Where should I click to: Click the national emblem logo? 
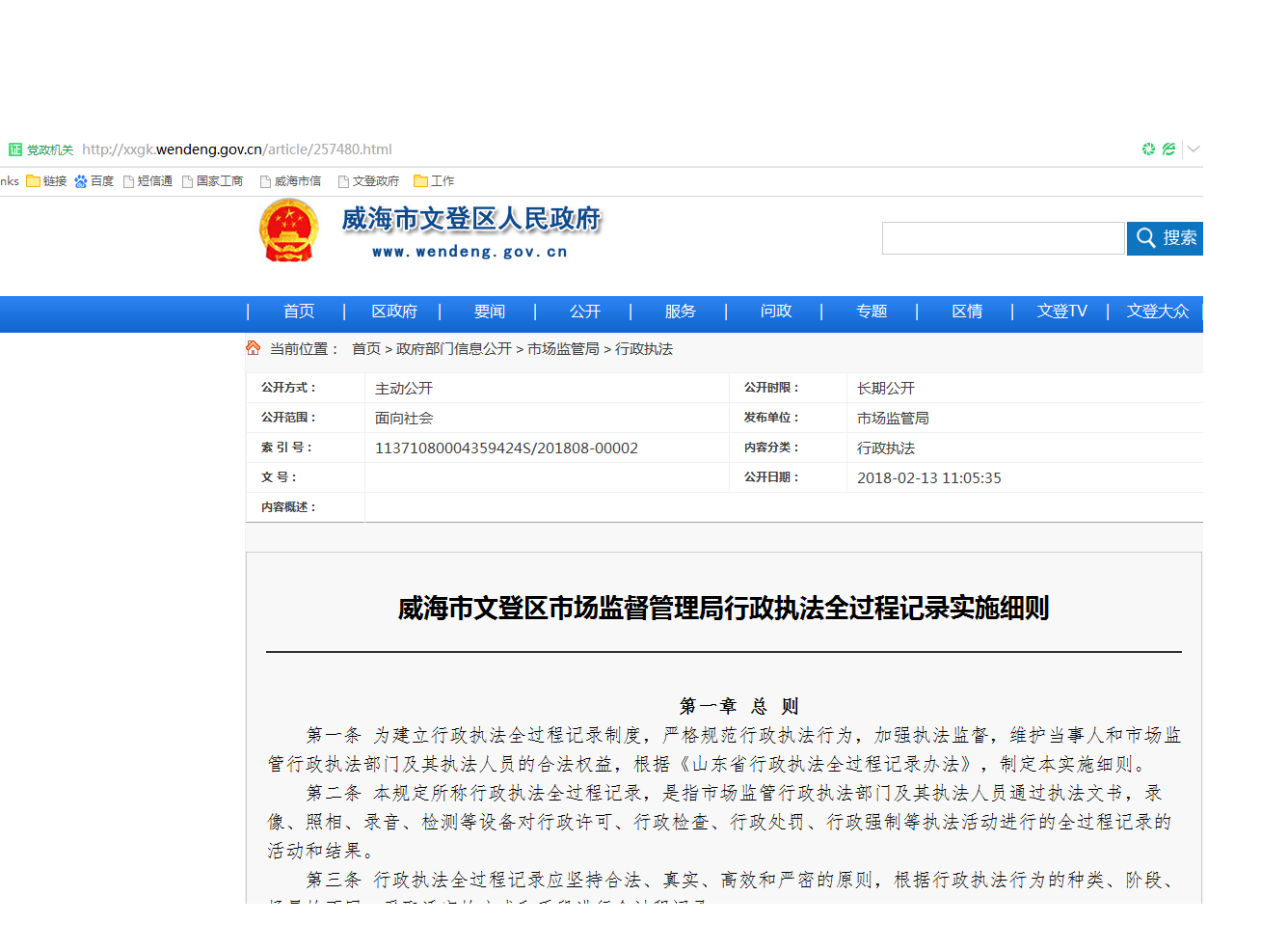coord(288,231)
